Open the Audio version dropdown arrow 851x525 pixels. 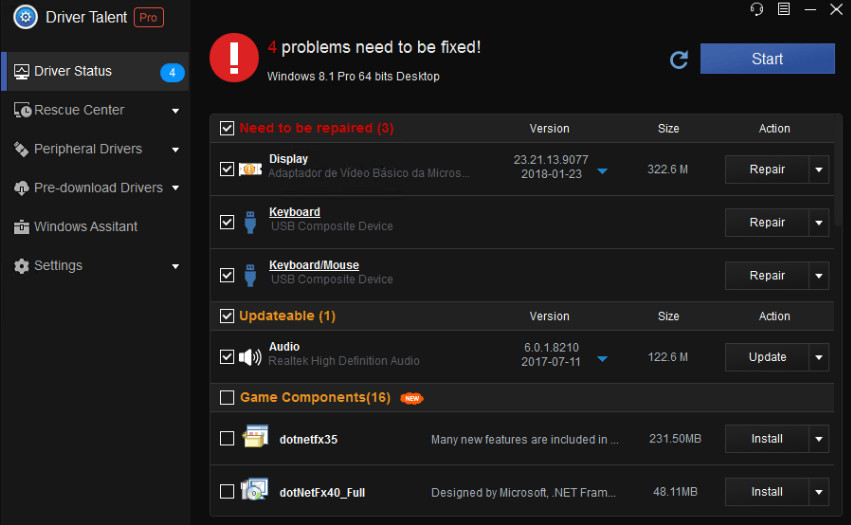coord(602,359)
